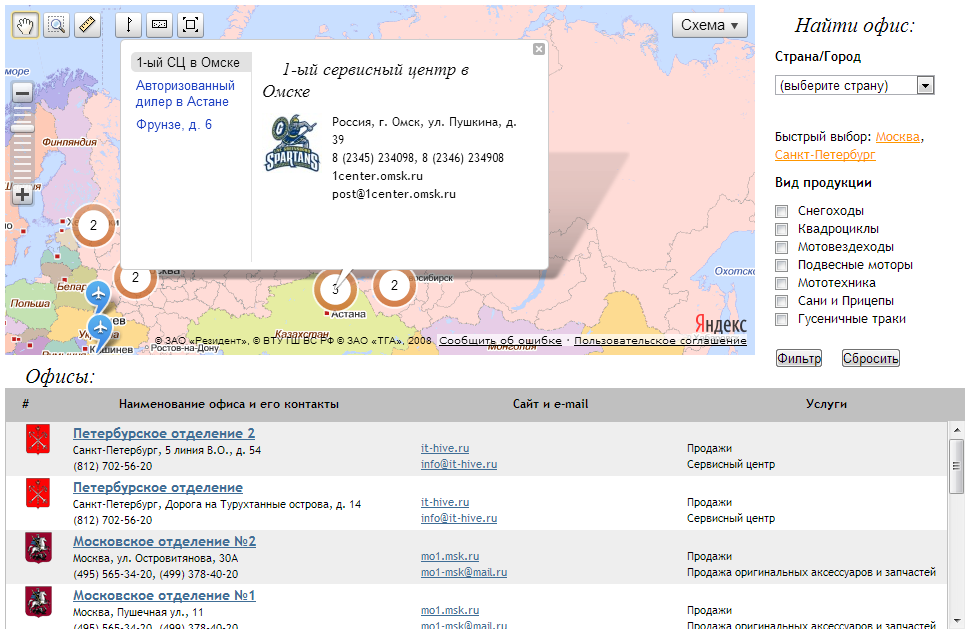Image resolution: width=970 pixels, height=634 pixels.
Task: Quick-select Санкт-Петербург link
Action: pos(825,154)
